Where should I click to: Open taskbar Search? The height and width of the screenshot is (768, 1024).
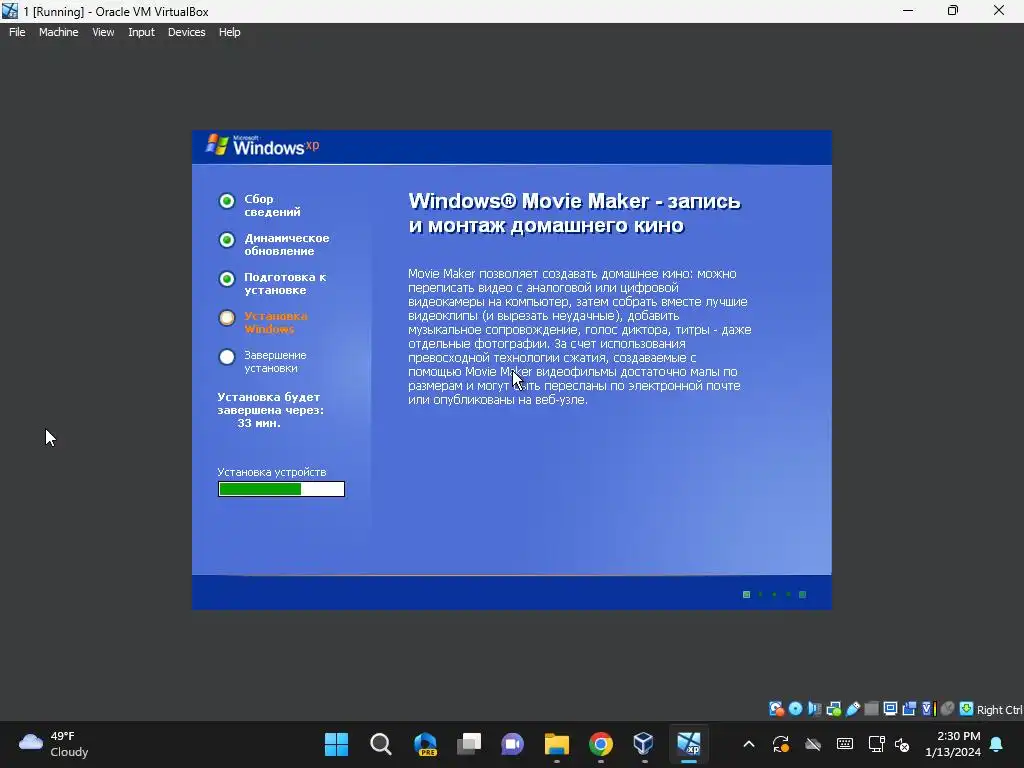tap(381, 744)
